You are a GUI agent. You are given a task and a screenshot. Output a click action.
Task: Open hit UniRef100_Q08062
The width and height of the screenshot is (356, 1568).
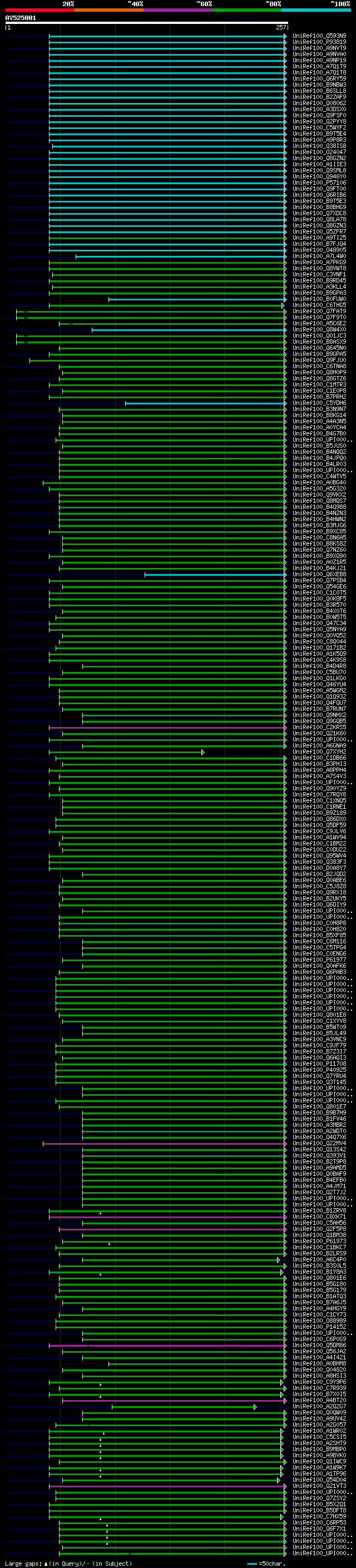(x=319, y=103)
